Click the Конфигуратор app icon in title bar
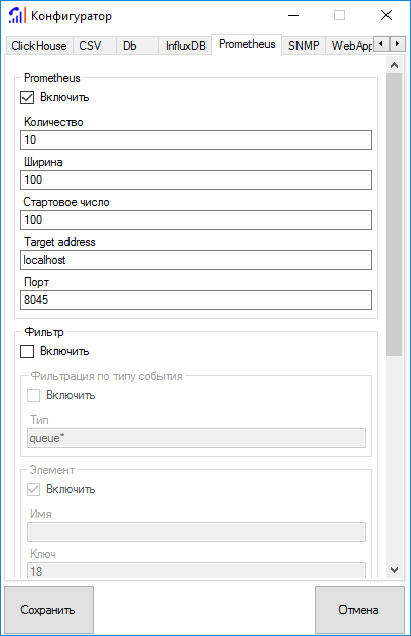411x636 pixels. click(17, 15)
